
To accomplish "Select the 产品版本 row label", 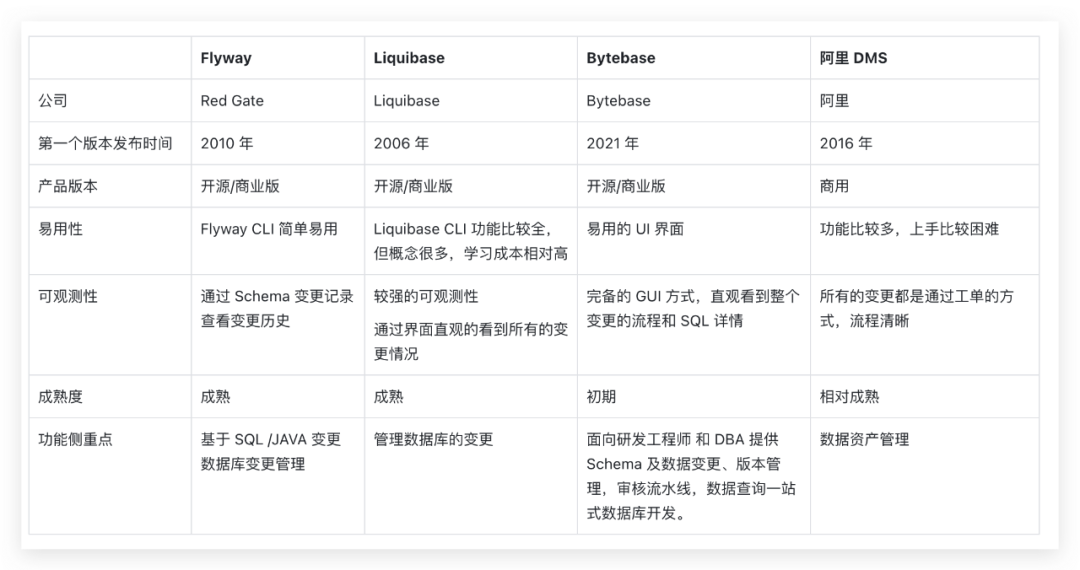I will click(68, 186).
